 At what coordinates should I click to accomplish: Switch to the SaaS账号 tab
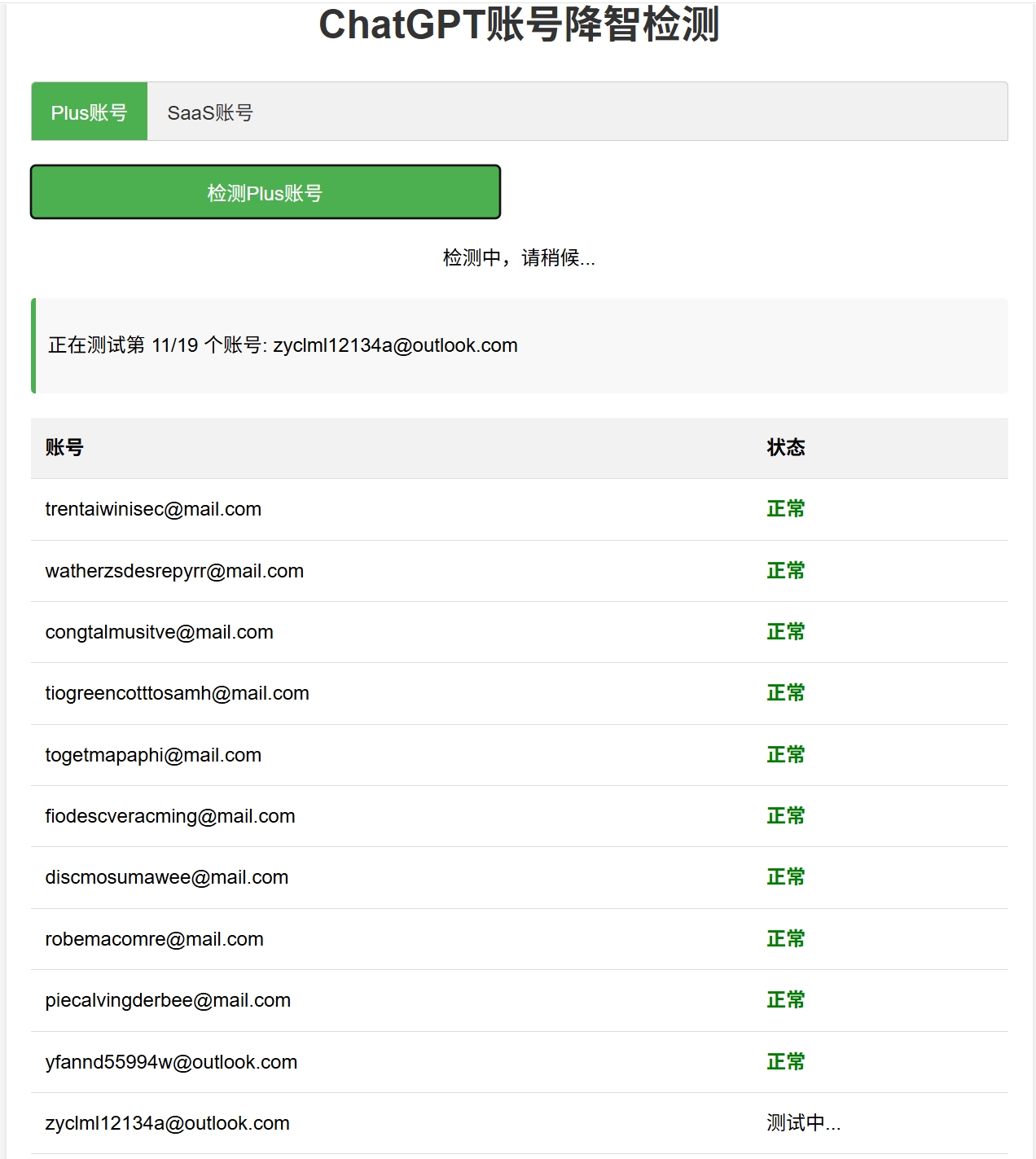tap(211, 112)
